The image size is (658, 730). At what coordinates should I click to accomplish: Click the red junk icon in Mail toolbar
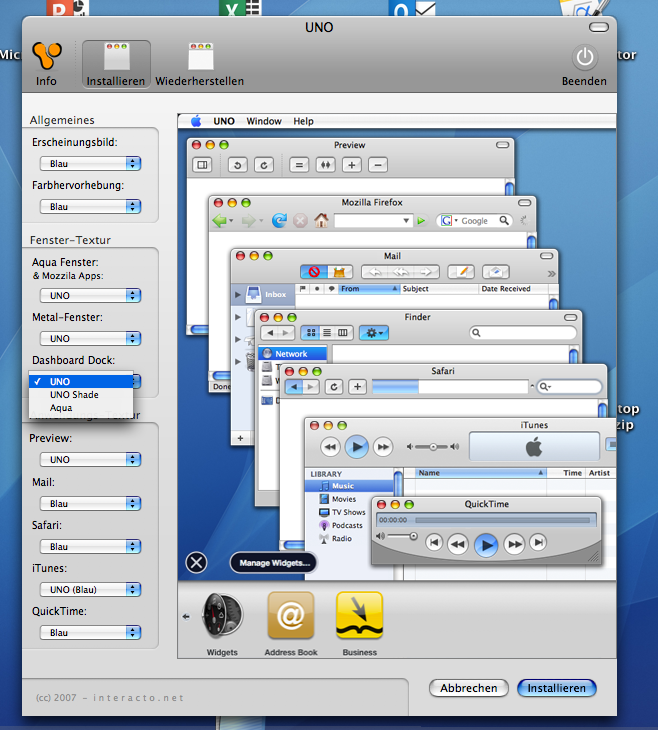(x=314, y=272)
